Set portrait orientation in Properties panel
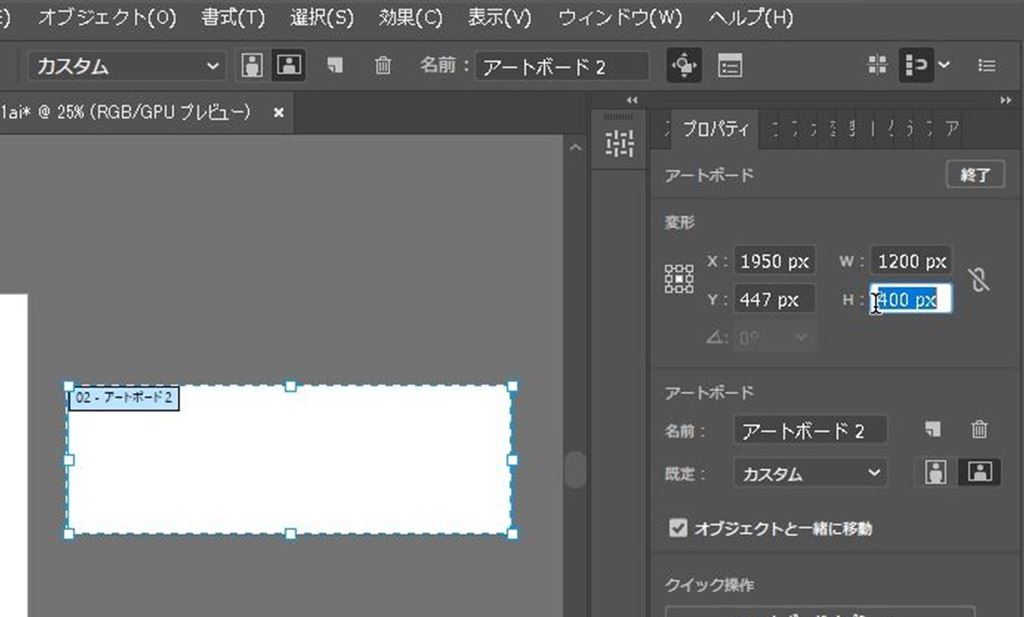 (x=935, y=473)
